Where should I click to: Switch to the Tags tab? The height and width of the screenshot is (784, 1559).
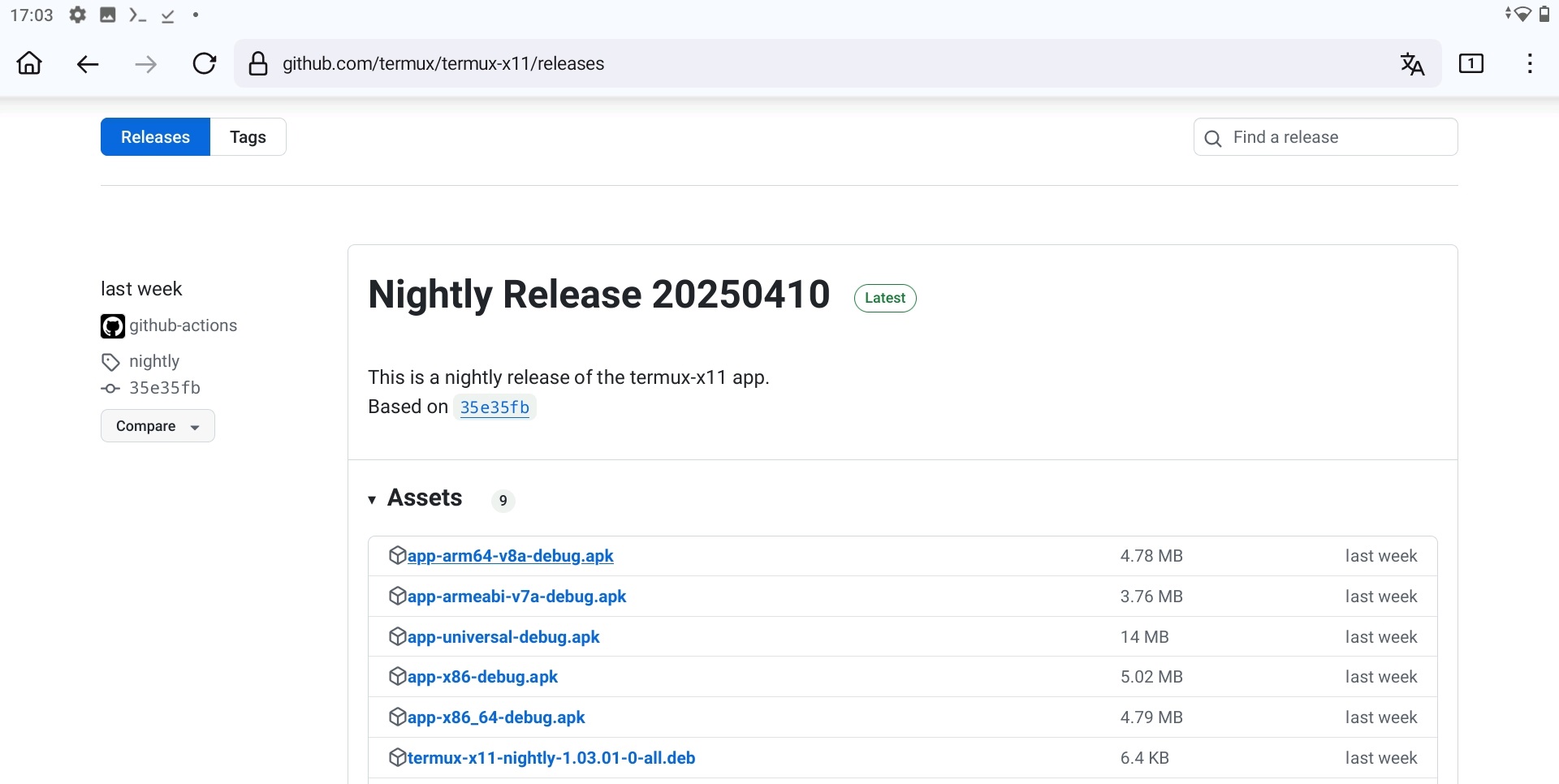coord(248,136)
